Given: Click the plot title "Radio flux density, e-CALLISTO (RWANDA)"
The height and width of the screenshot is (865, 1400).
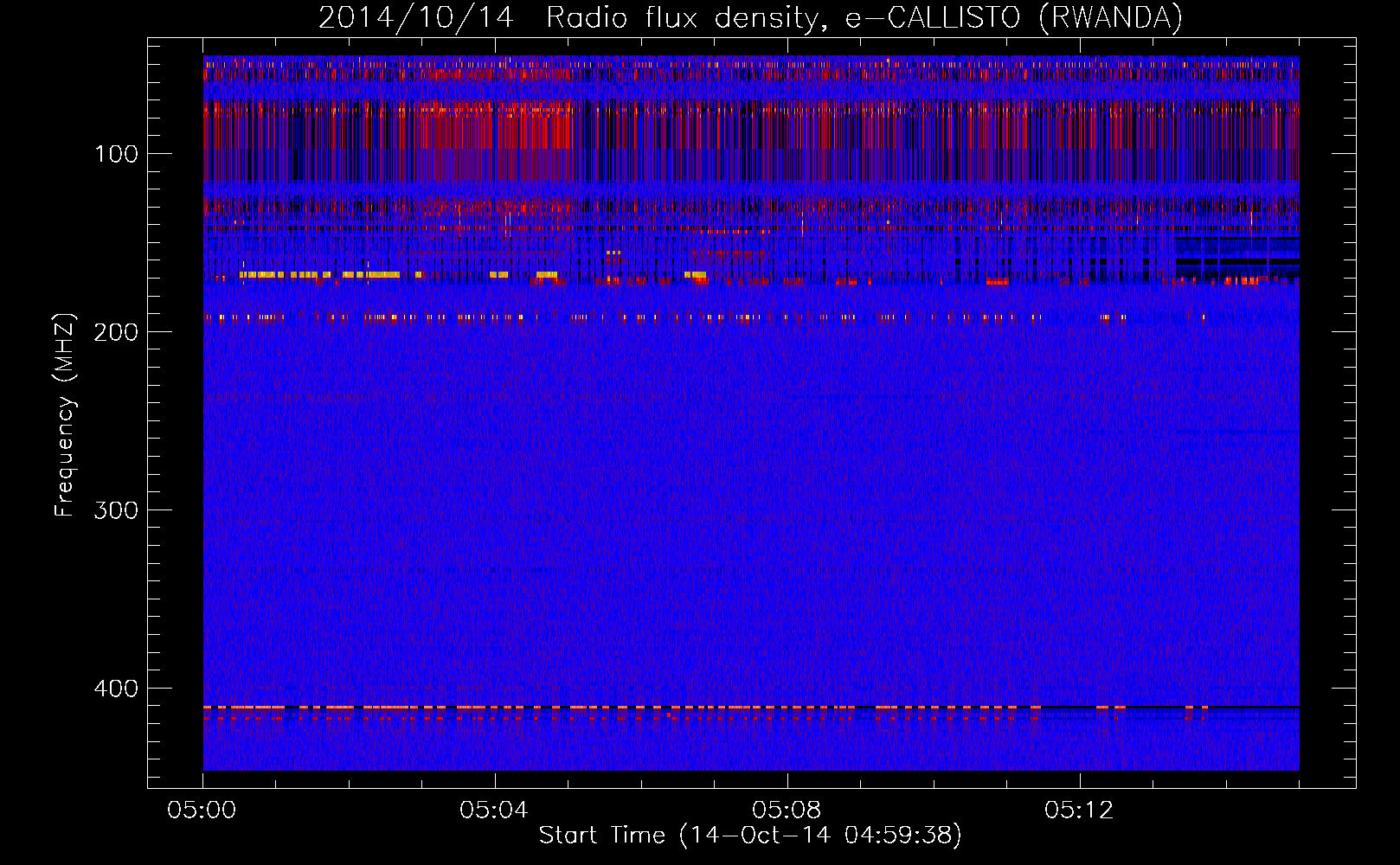Looking at the screenshot, I should (x=864, y=17).
